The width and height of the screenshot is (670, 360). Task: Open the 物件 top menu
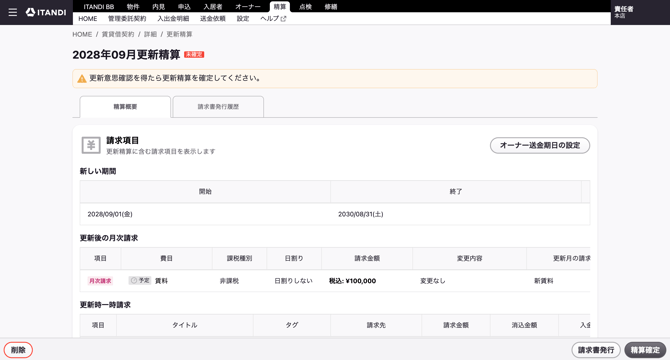(x=133, y=7)
